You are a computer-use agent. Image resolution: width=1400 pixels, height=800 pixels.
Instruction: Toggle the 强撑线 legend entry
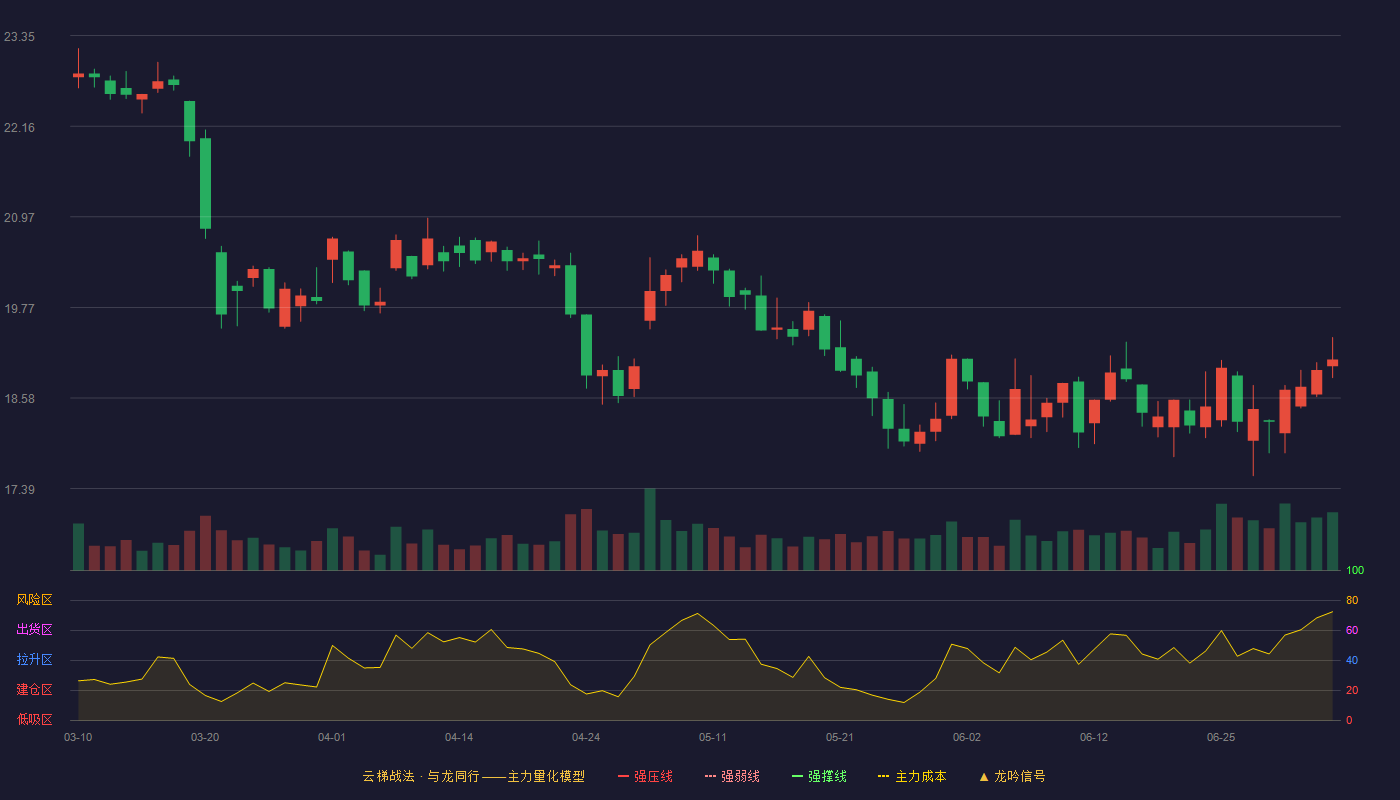coord(819,776)
